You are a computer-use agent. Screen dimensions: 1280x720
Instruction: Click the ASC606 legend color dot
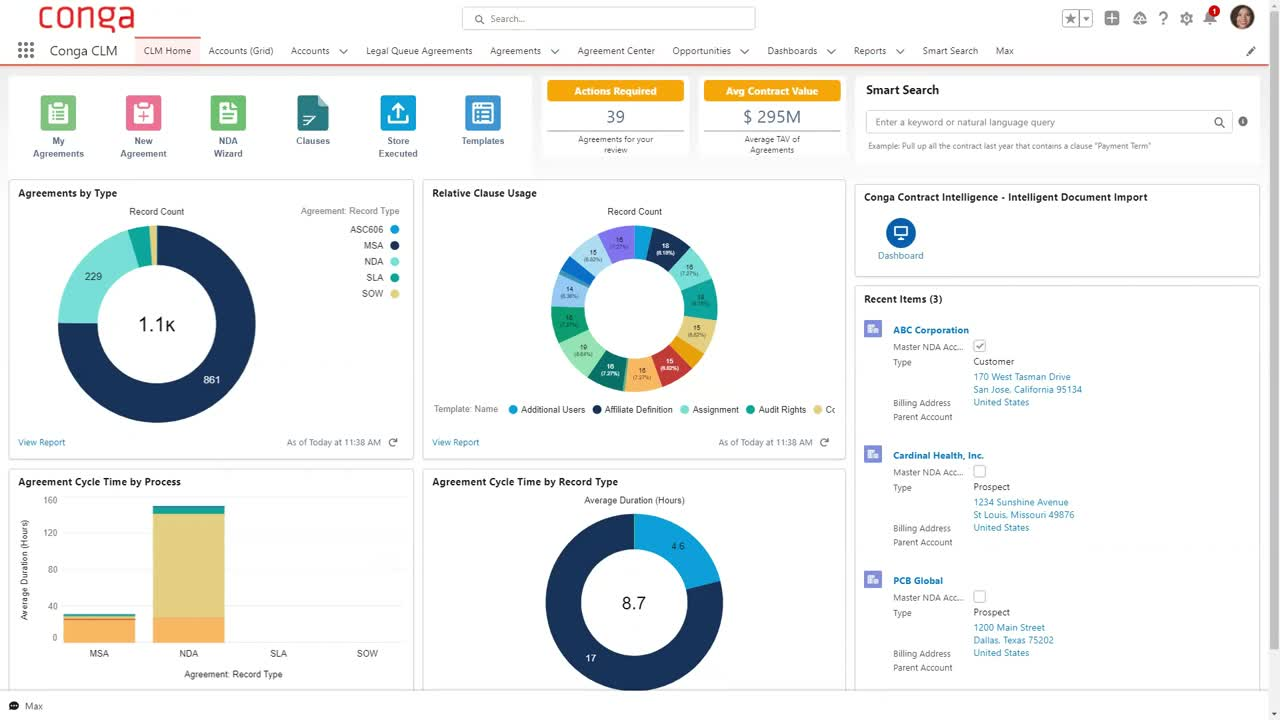tap(395, 229)
